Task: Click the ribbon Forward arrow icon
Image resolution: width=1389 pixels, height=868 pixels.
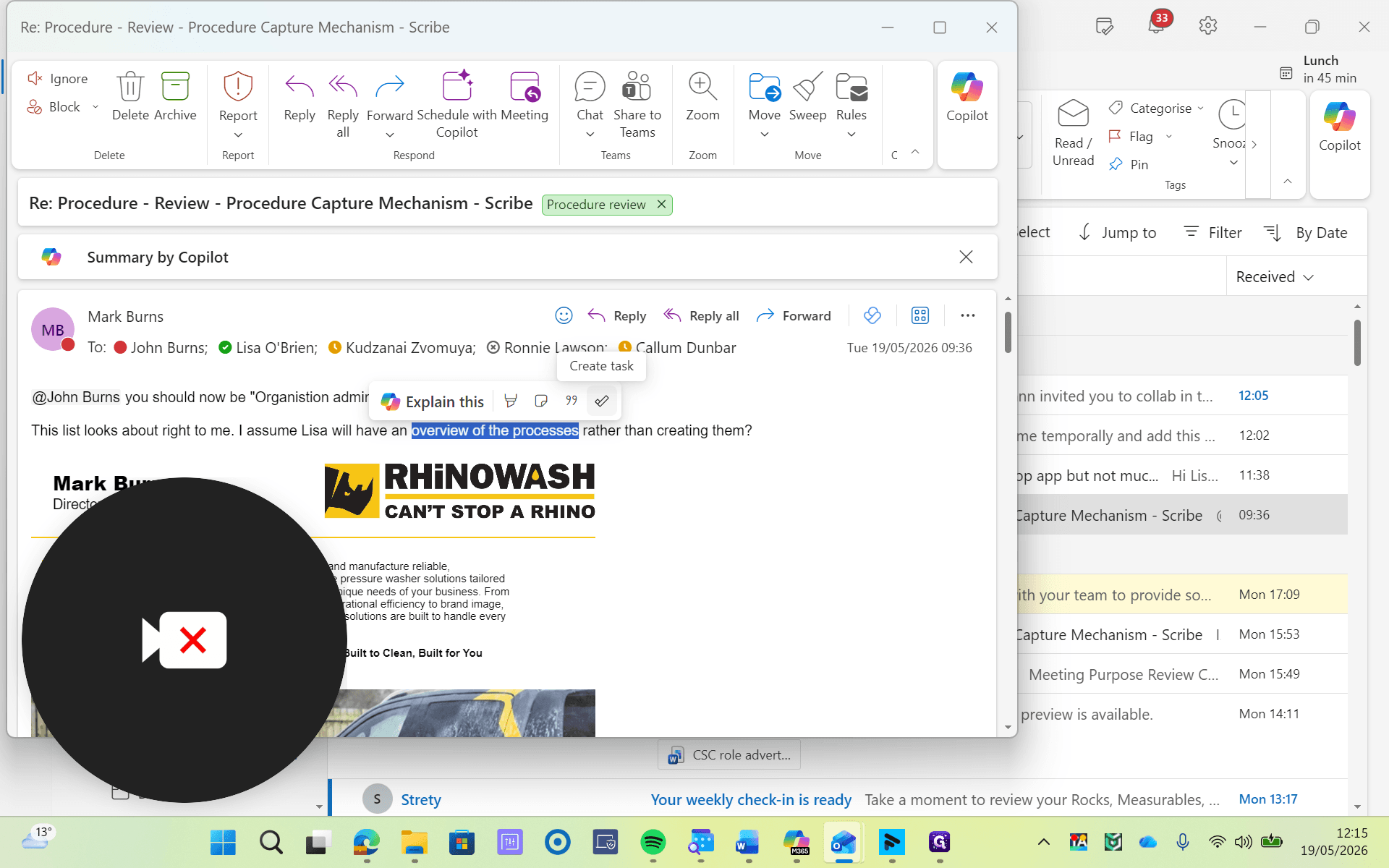Action: coord(390,88)
